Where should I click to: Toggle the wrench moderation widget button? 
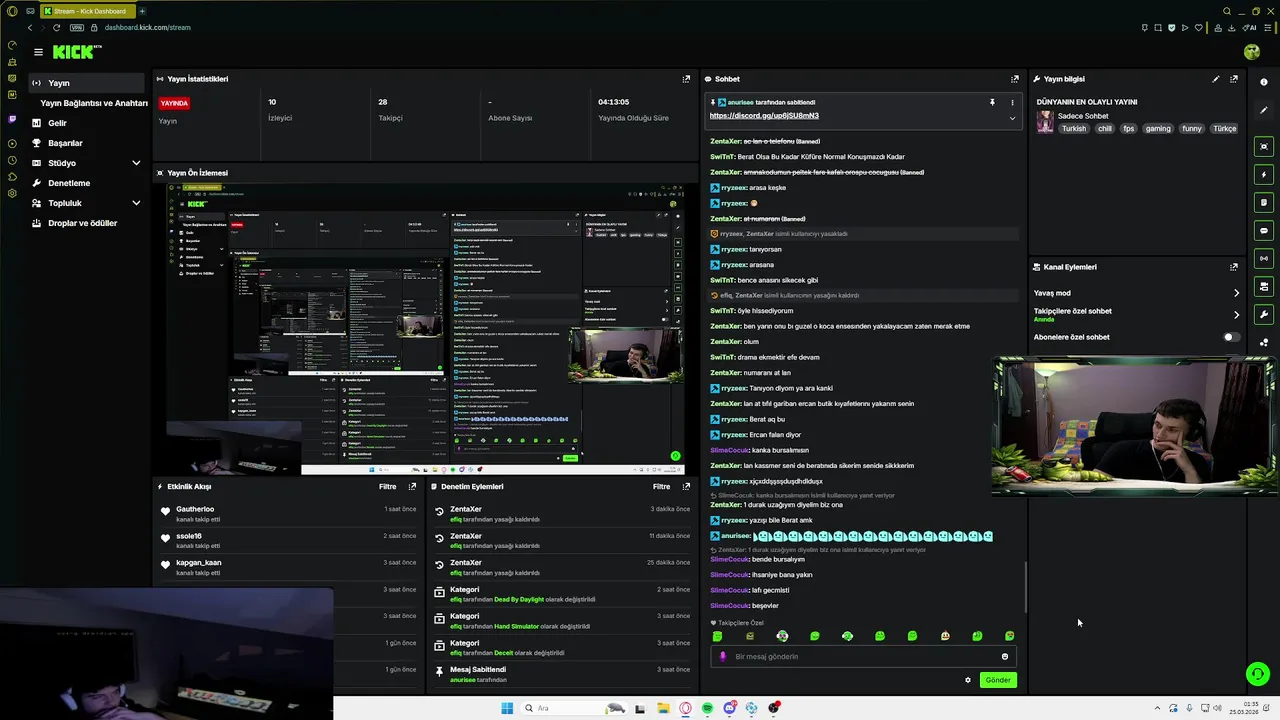(x=1265, y=314)
